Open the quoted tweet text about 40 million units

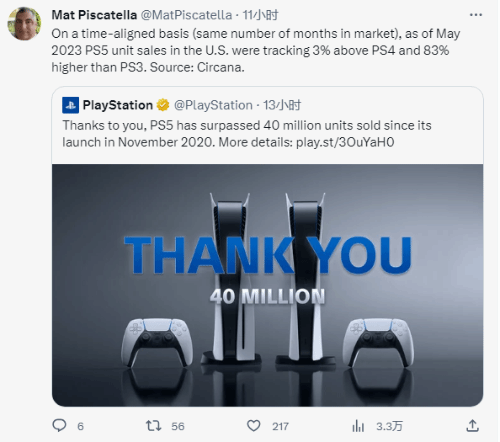[247, 134]
